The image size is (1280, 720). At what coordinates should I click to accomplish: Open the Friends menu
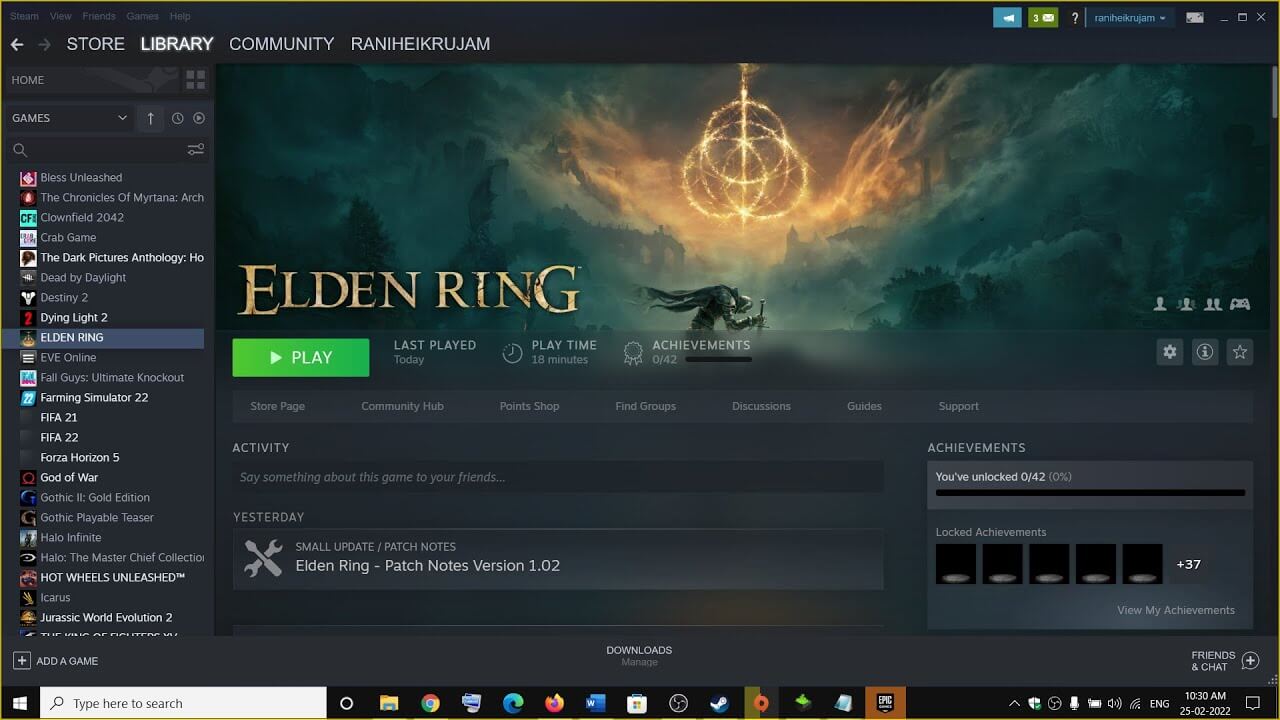point(99,16)
